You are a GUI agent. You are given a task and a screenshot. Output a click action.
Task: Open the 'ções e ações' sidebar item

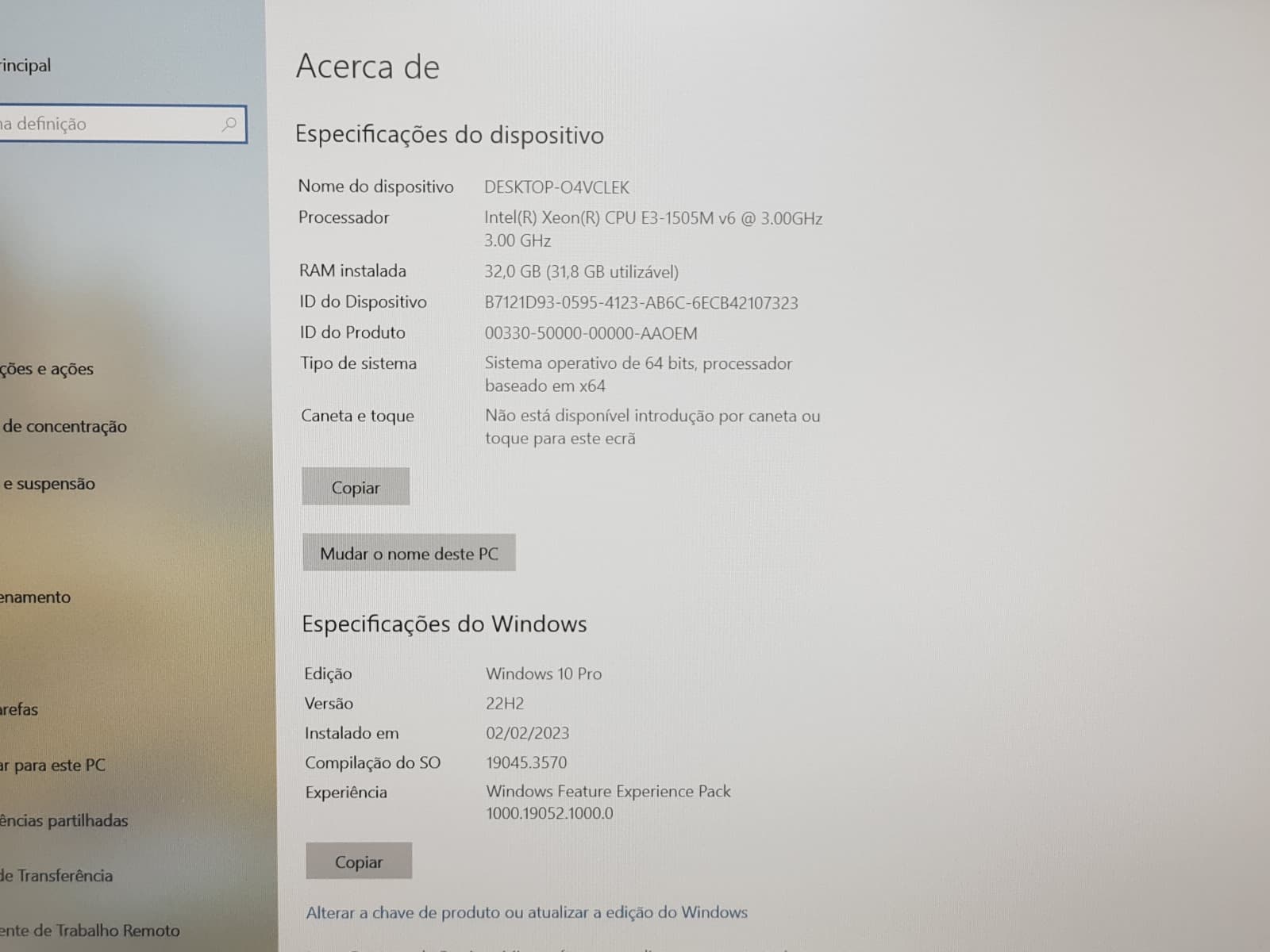click(47, 369)
